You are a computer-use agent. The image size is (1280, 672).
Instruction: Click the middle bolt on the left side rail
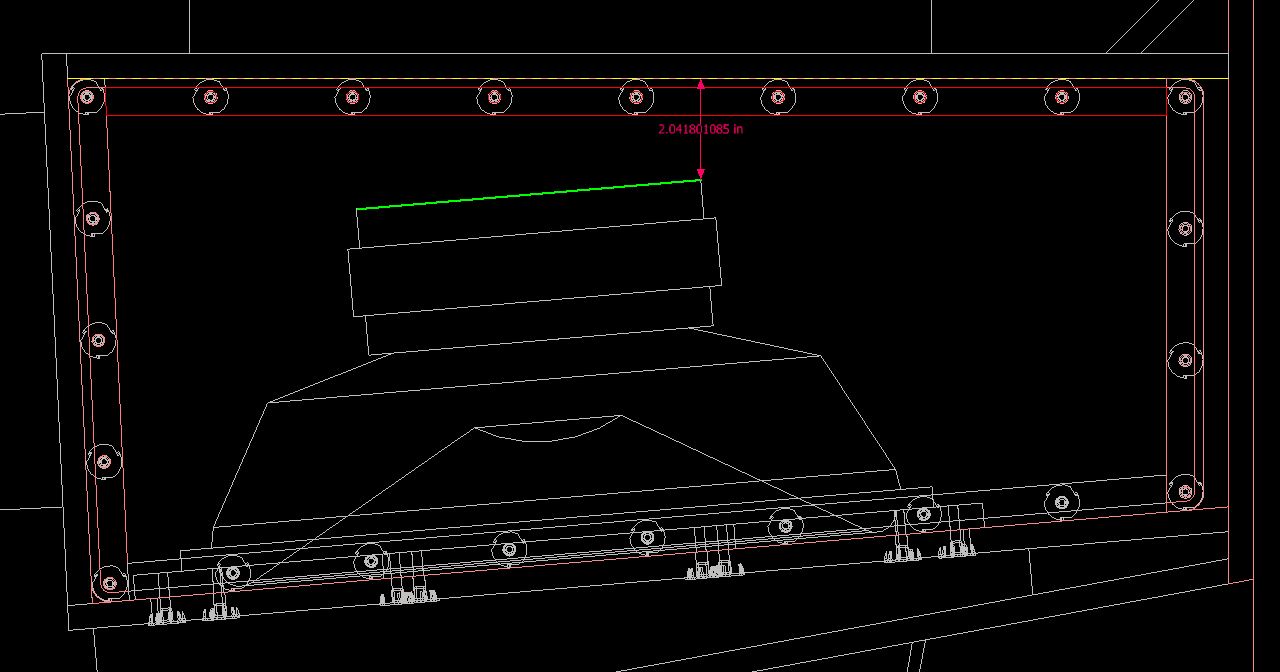tap(98, 340)
